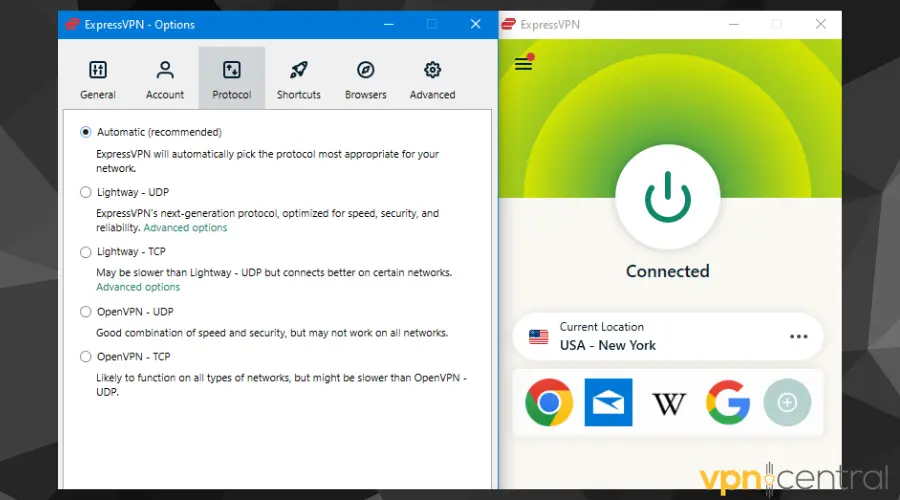Open the Browsers options tab

pos(366,79)
